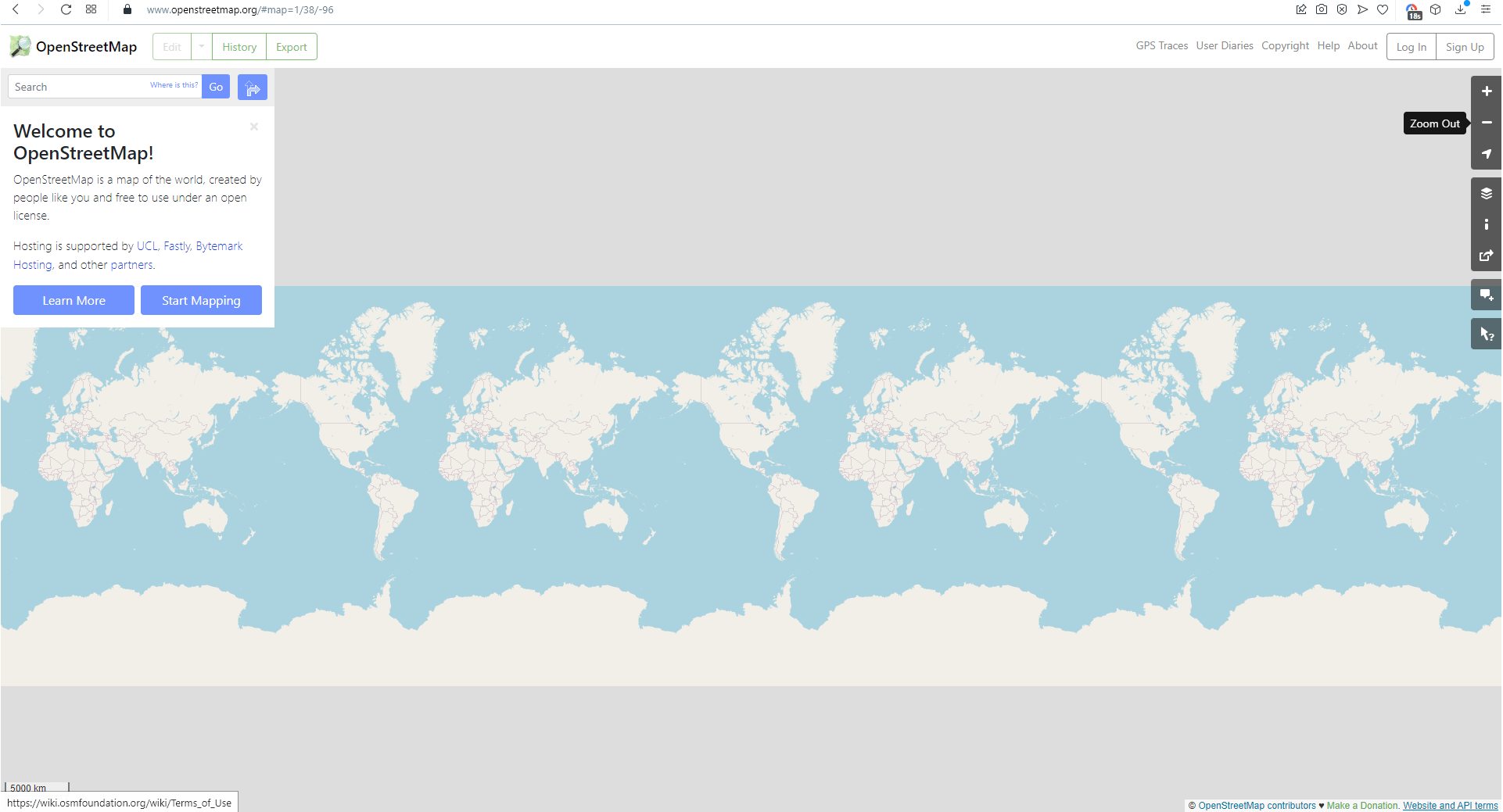Open the UCL hosting link
Viewport: 1503px width, 812px height.
point(147,246)
